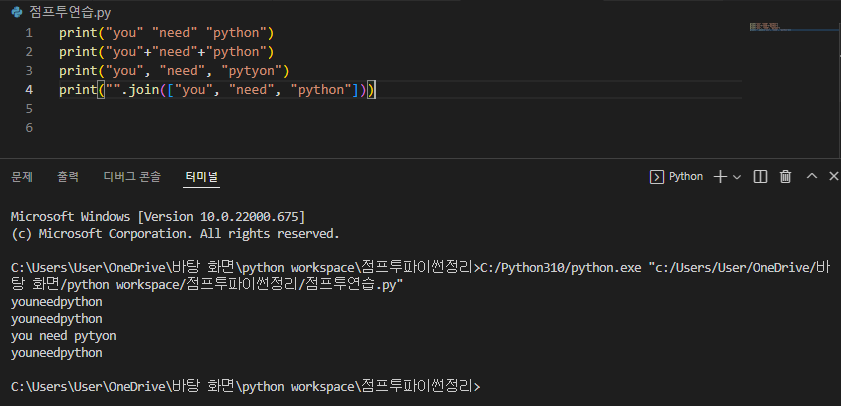
Task: Click the last terminal prompt line
Action: [246, 387]
